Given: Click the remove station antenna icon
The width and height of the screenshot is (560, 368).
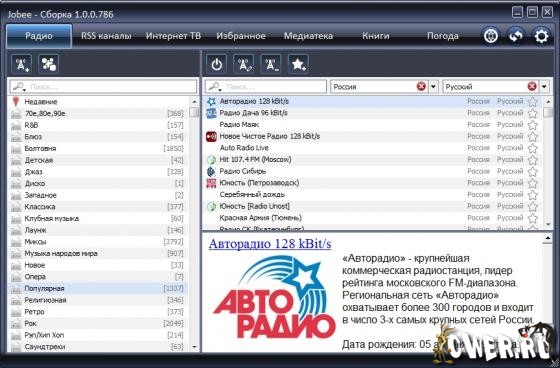Looking at the screenshot, I should pos(271,64).
